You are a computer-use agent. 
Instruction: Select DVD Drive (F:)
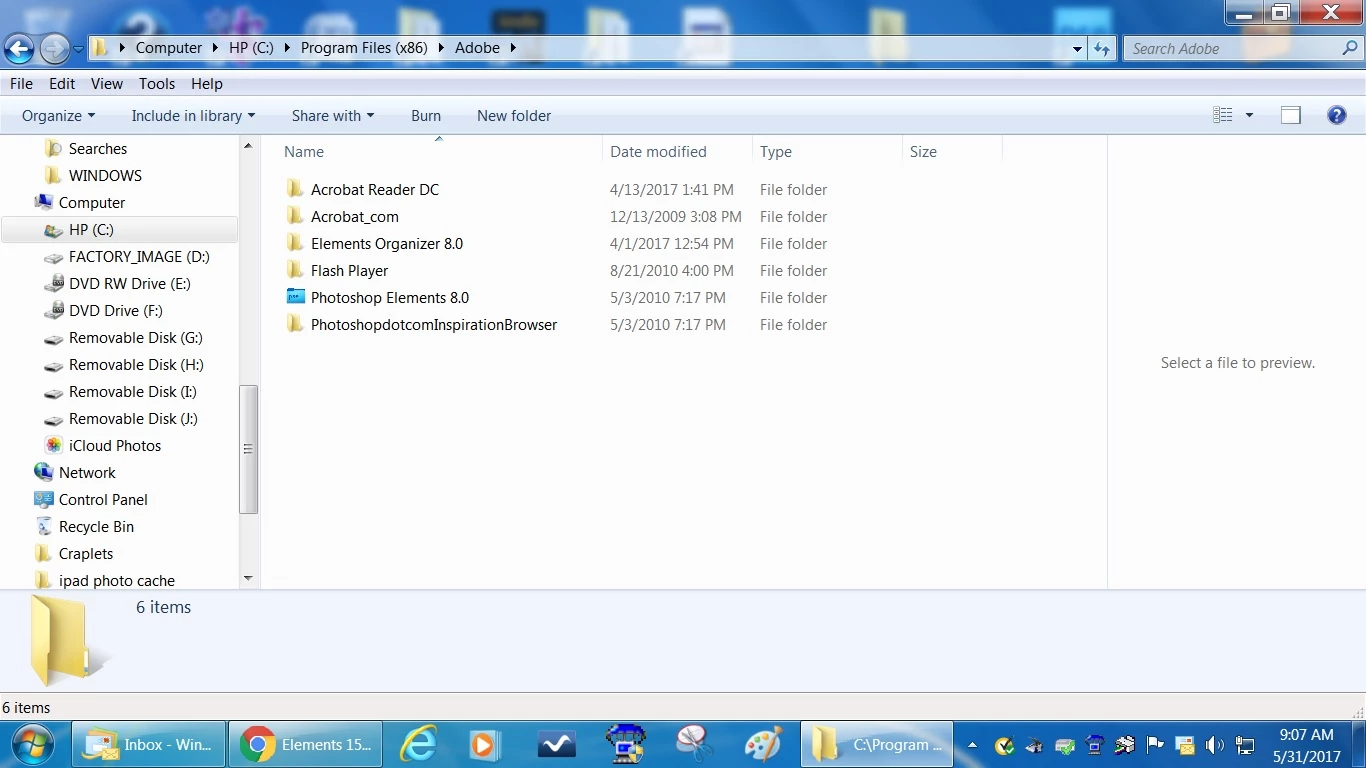[x=116, y=311]
